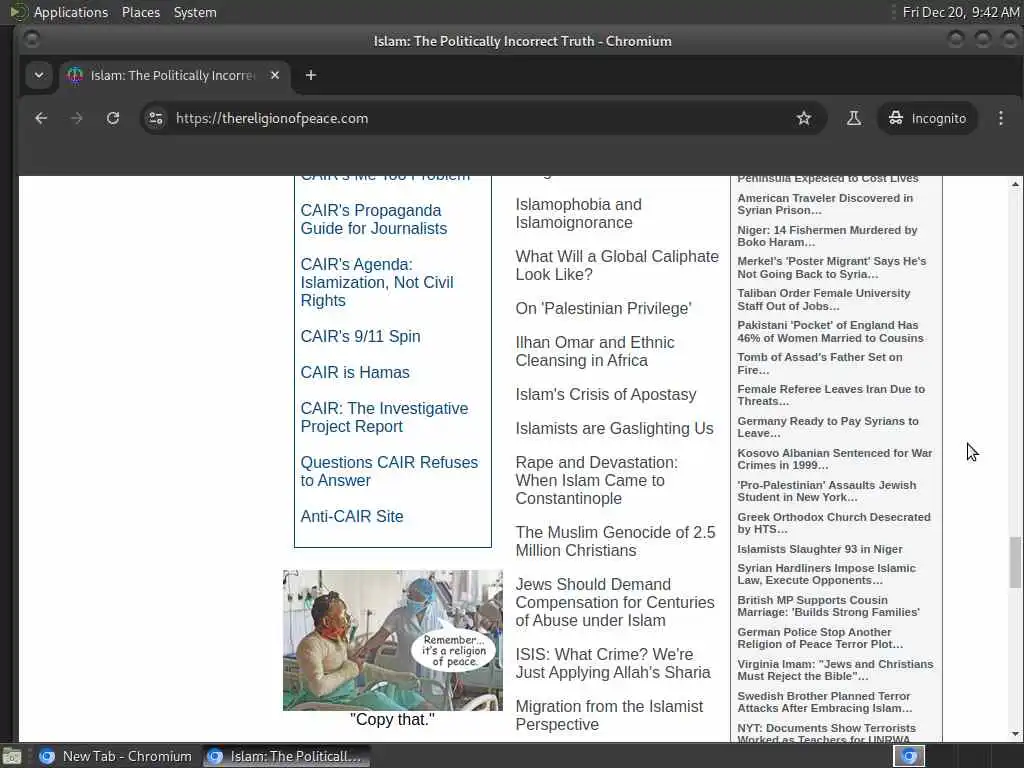1024x768 pixels.
Task: Open Islam's Crisis of Apostasy article
Action: point(606,394)
